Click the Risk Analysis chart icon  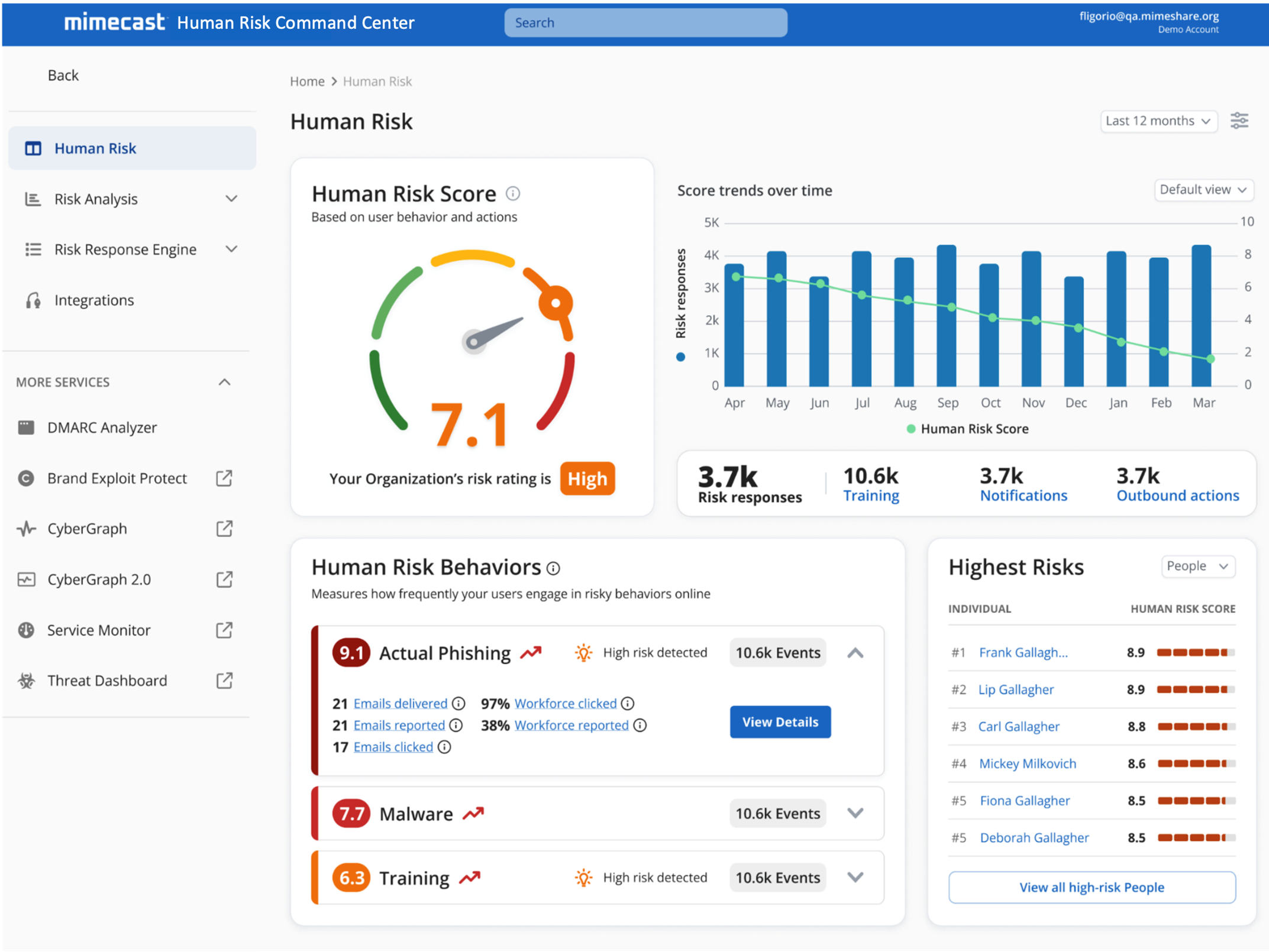coord(33,199)
